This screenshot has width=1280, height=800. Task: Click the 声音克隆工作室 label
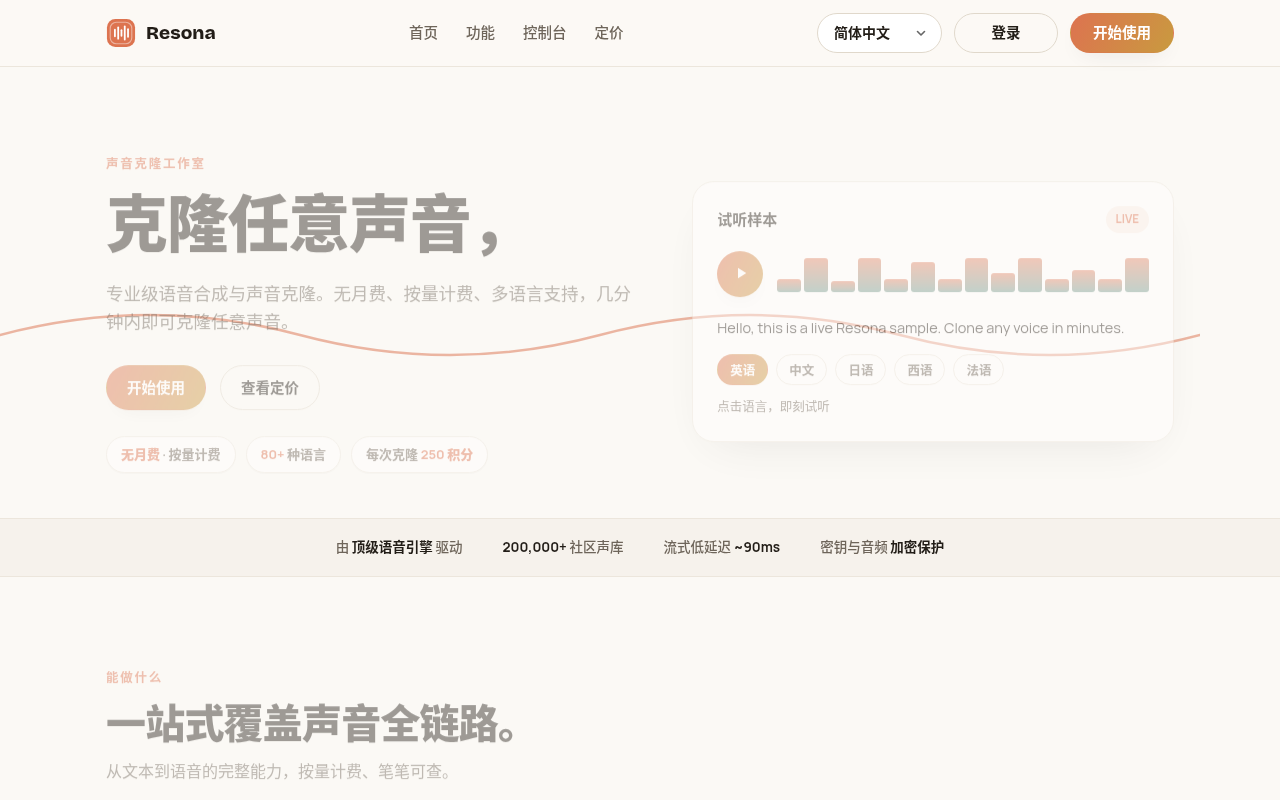tap(155, 163)
